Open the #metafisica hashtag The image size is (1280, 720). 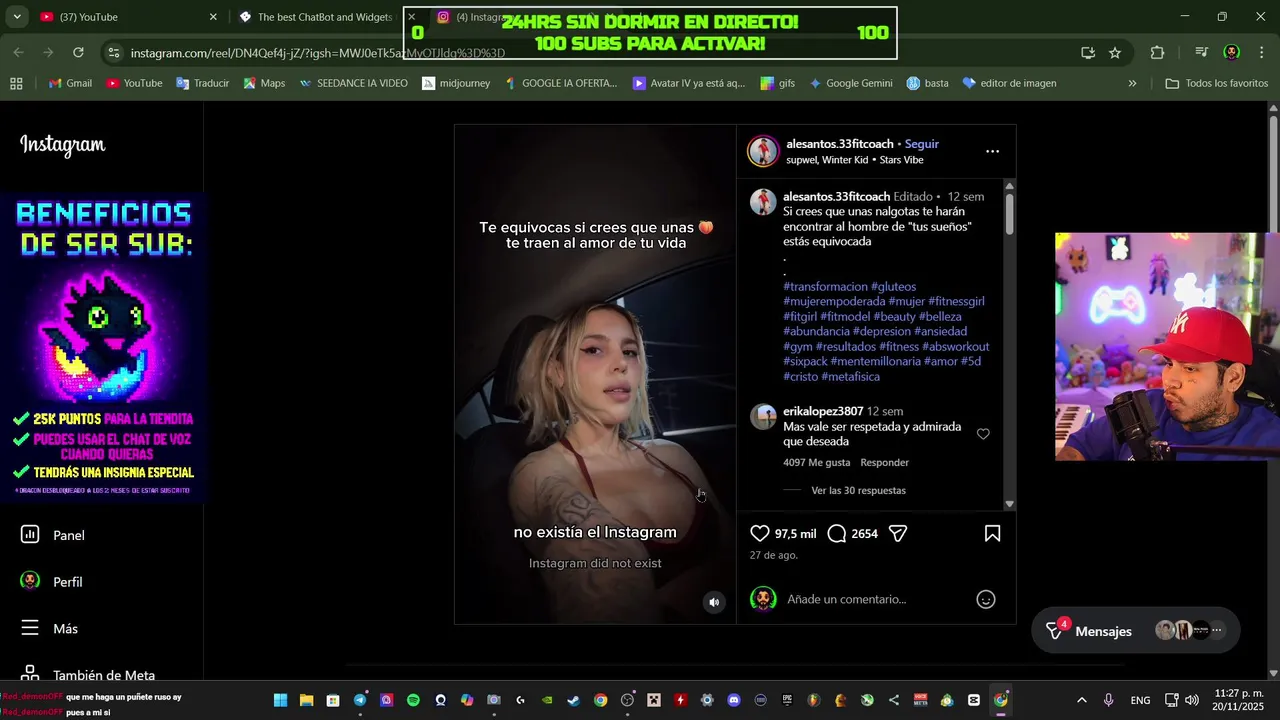point(850,377)
